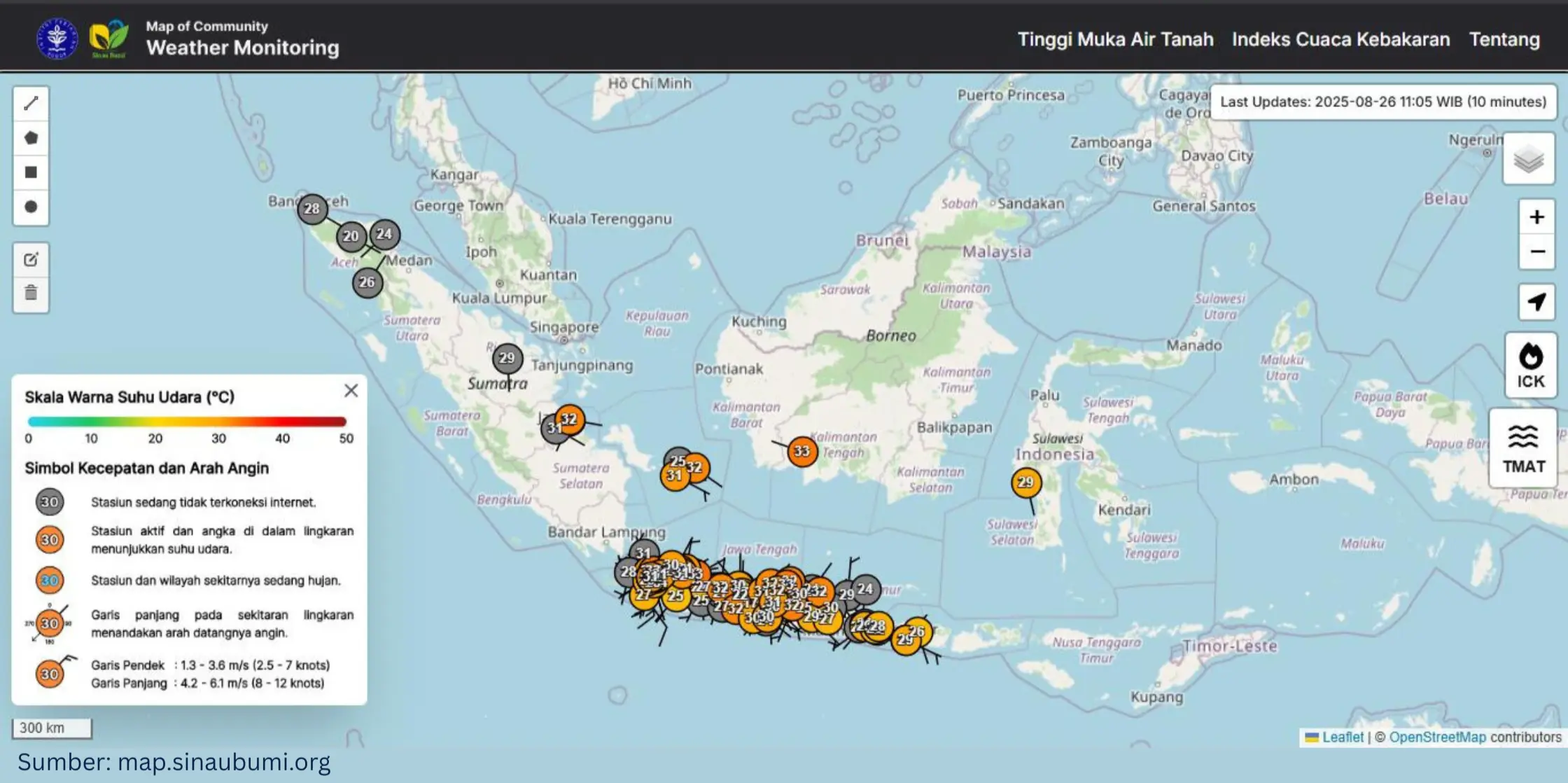This screenshot has width=1568, height=783.
Task: Select station 28 near Banda Aceh
Action: click(x=312, y=209)
